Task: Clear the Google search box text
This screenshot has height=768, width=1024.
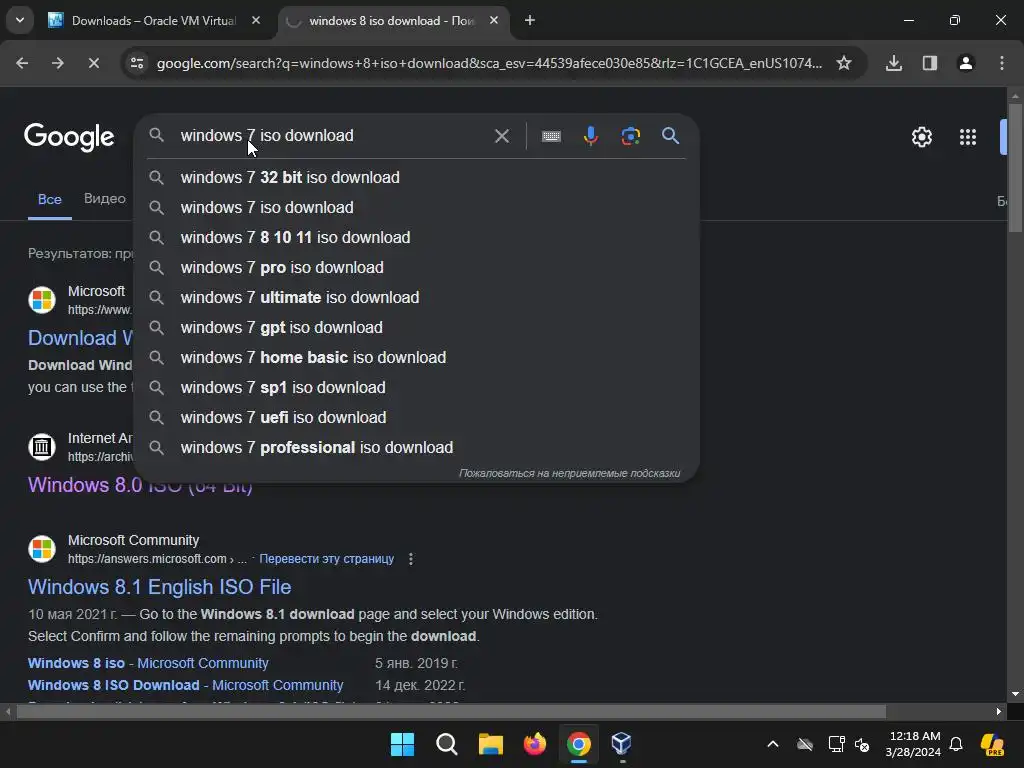Action: pyautogui.click(x=502, y=136)
